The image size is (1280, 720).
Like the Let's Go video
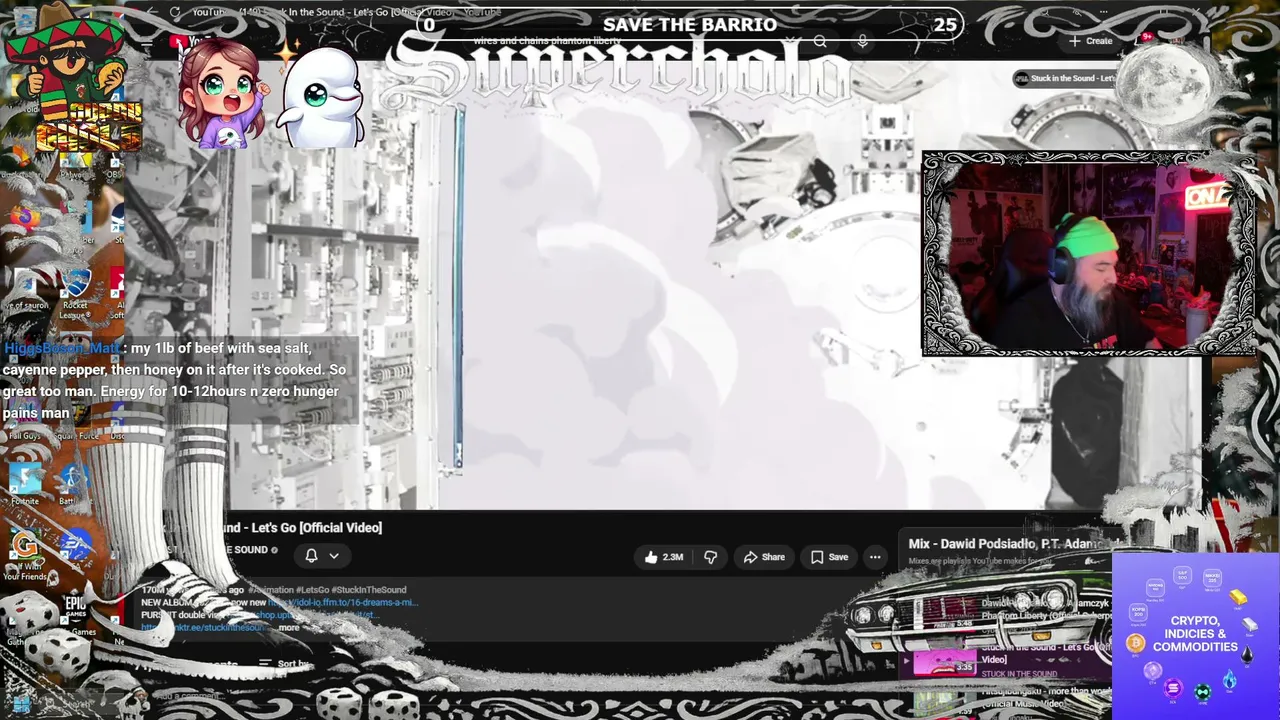pos(664,557)
